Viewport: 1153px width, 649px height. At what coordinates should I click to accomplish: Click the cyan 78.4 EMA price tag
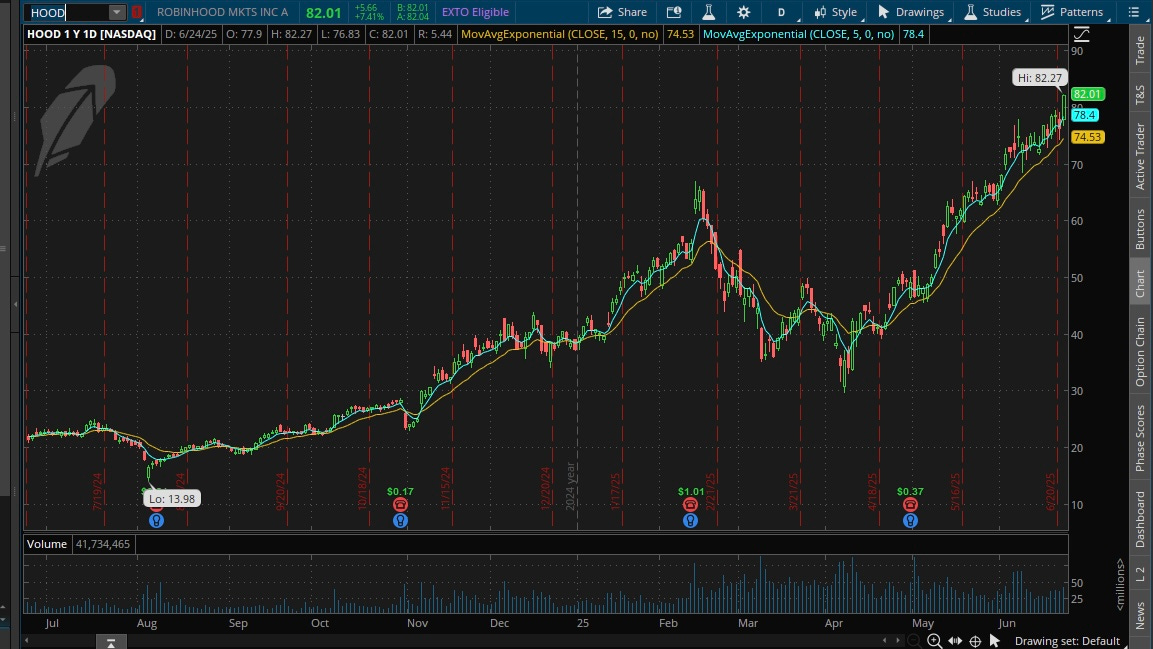1085,115
